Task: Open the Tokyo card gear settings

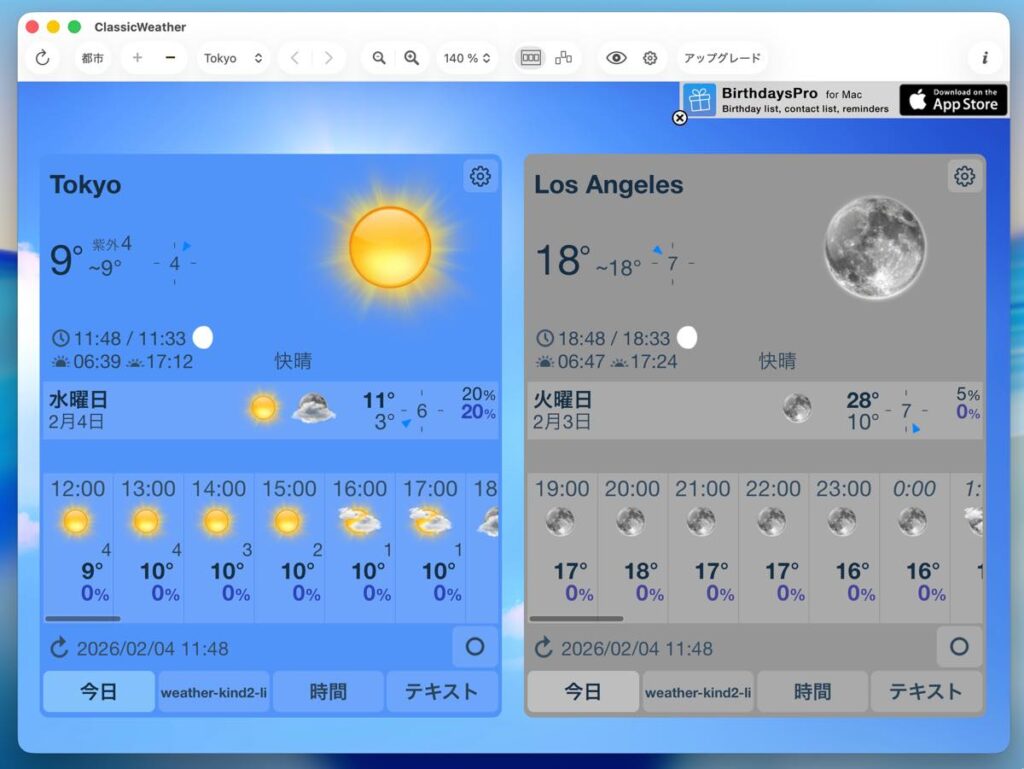Action: tap(480, 177)
